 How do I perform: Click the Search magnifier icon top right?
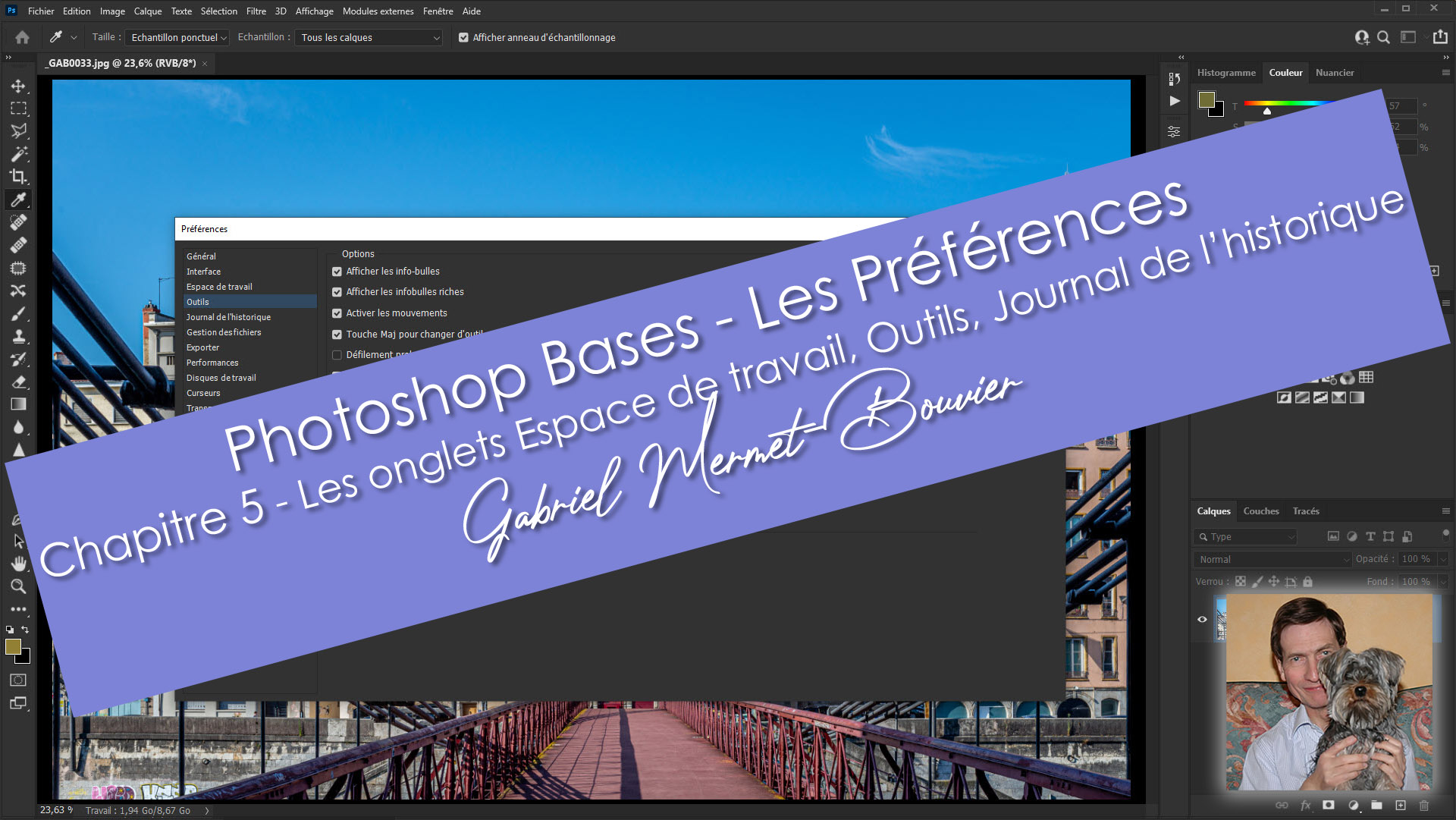pyautogui.click(x=1383, y=37)
